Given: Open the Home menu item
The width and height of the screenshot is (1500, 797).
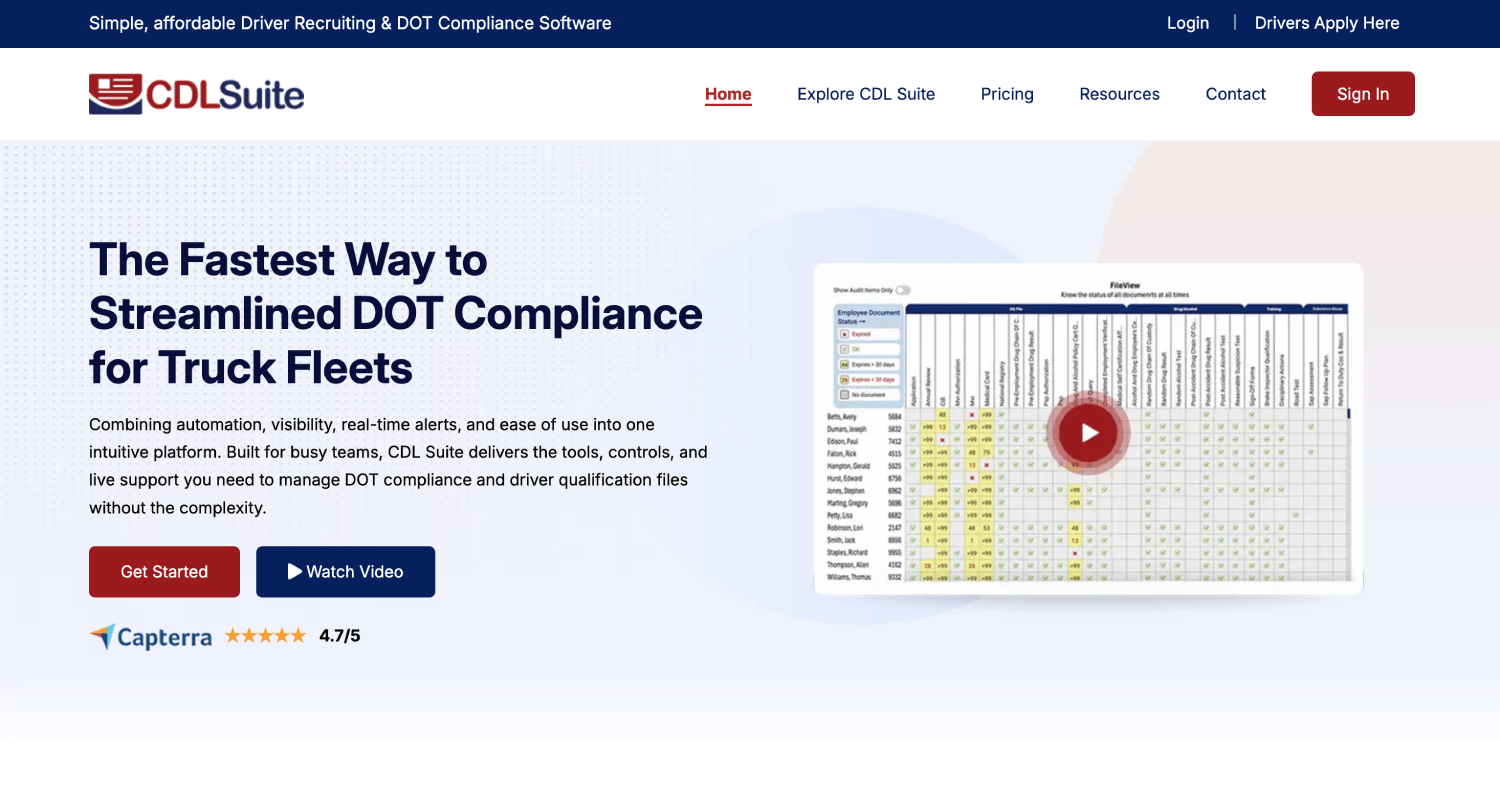Looking at the screenshot, I should [728, 94].
